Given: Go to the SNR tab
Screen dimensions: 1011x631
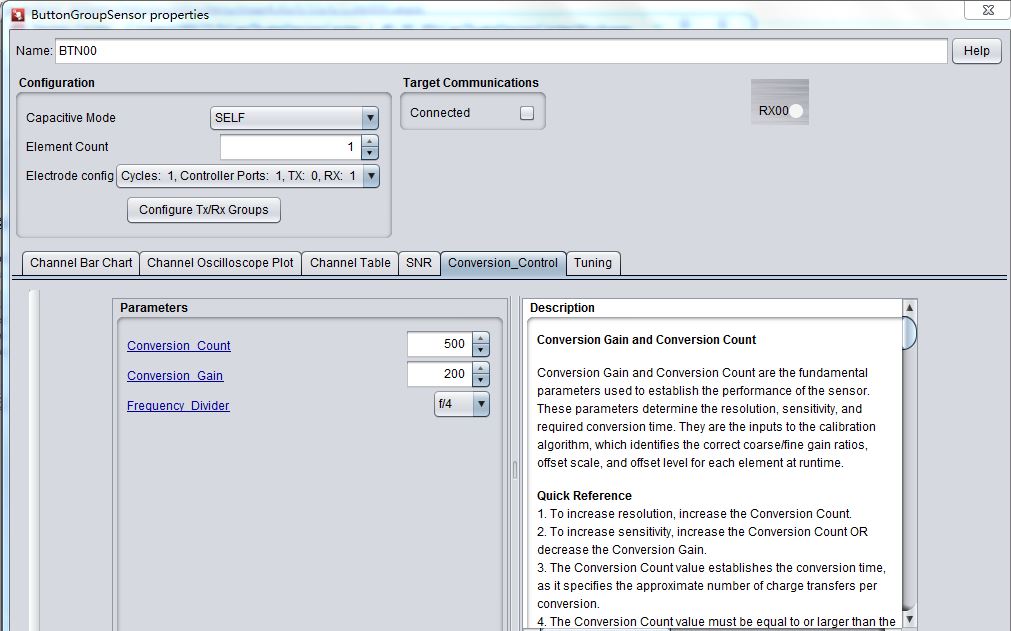Looking at the screenshot, I should point(419,263).
